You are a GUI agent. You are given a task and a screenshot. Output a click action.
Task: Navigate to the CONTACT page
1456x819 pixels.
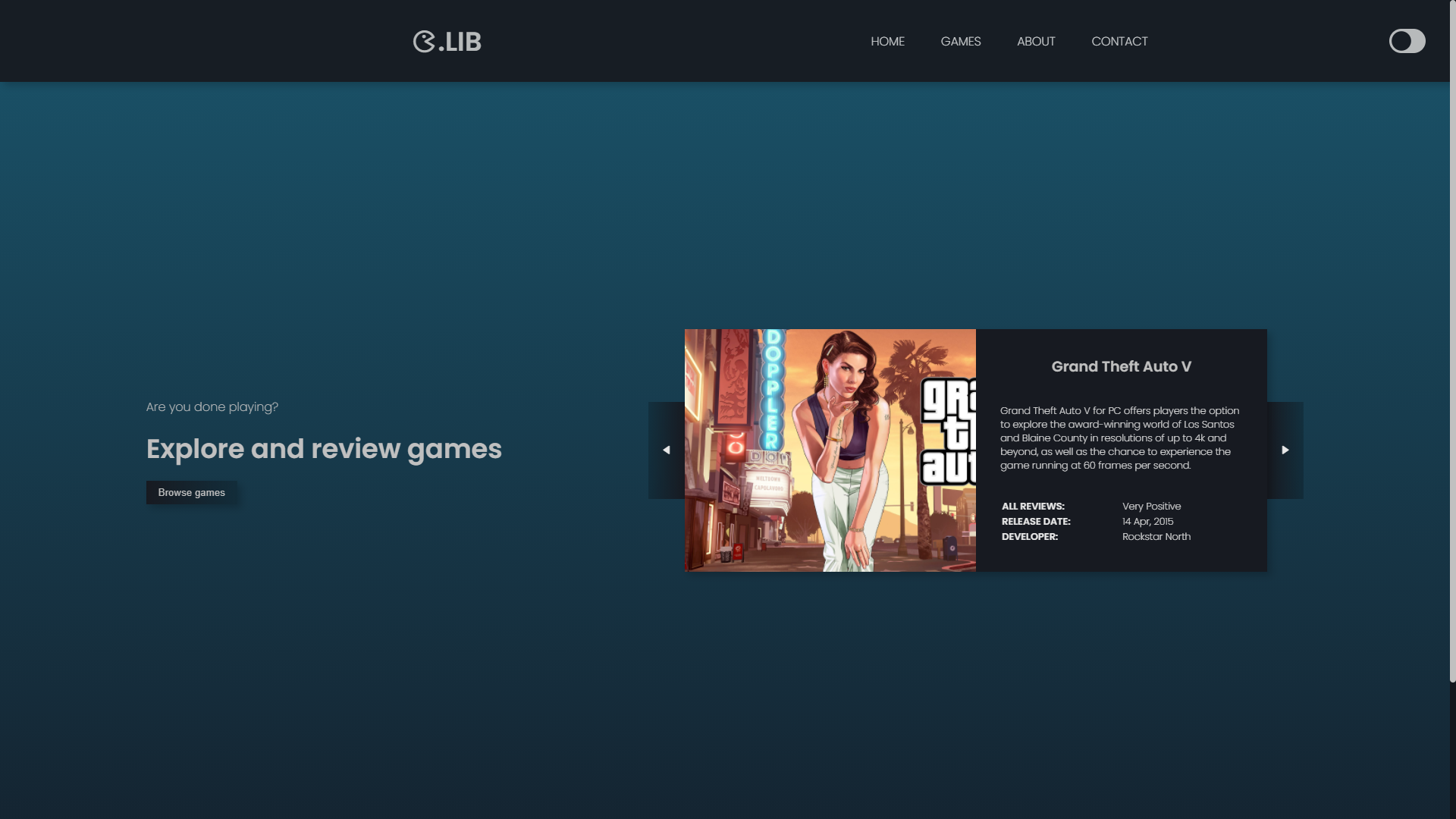pos(1119,42)
